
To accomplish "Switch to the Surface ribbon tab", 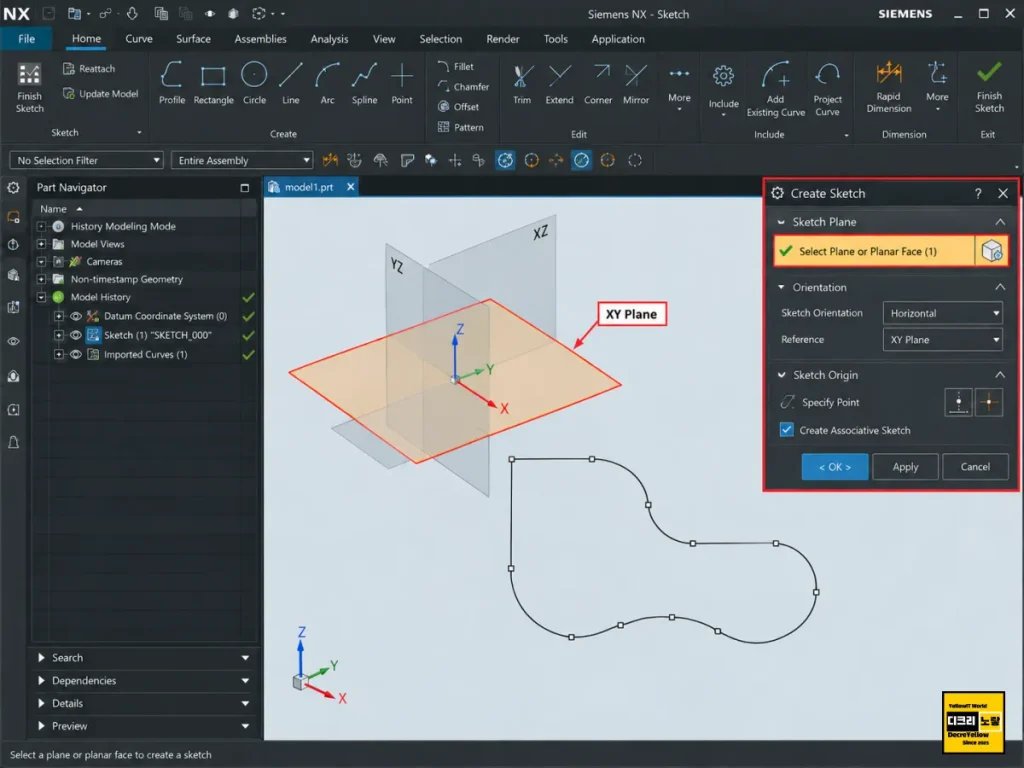I will [193, 39].
